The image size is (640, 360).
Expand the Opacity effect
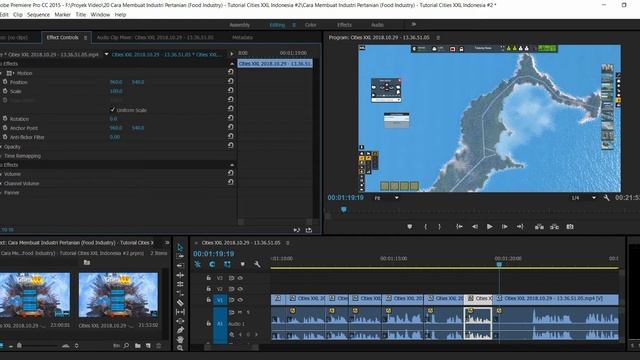tap(1, 147)
